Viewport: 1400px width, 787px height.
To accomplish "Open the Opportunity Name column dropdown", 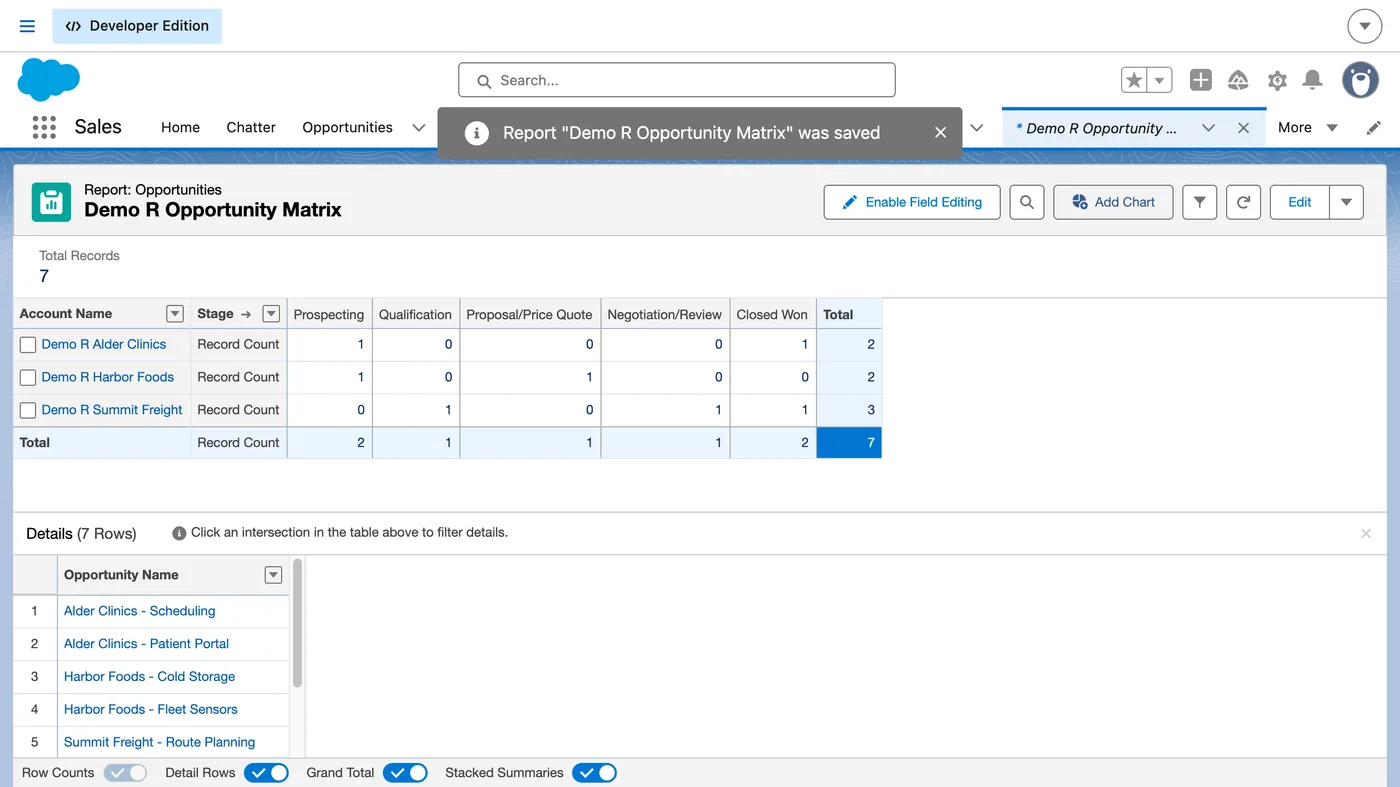I will point(273,575).
